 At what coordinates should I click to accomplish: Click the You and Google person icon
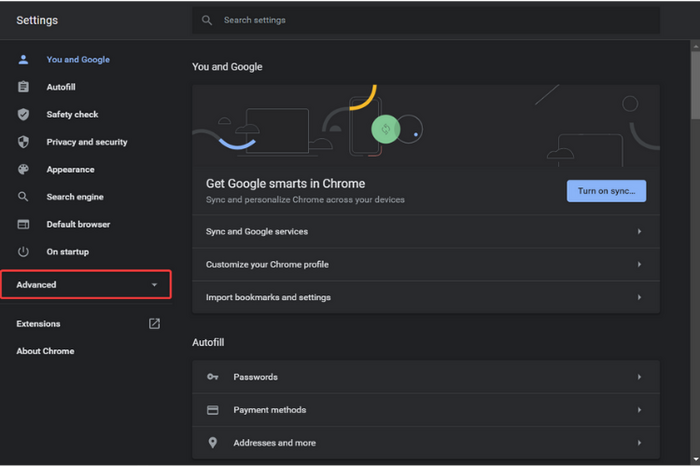click(23, 59)
